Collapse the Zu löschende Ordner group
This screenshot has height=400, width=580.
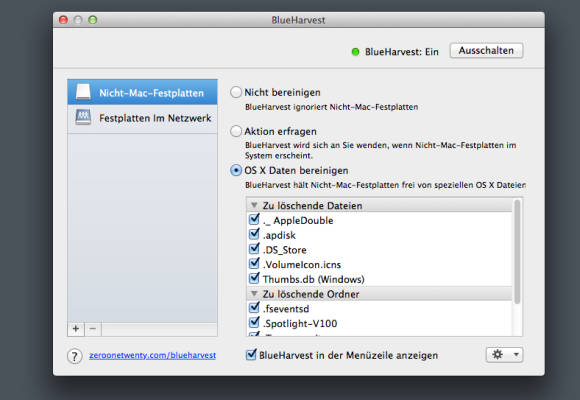[254, 293]
